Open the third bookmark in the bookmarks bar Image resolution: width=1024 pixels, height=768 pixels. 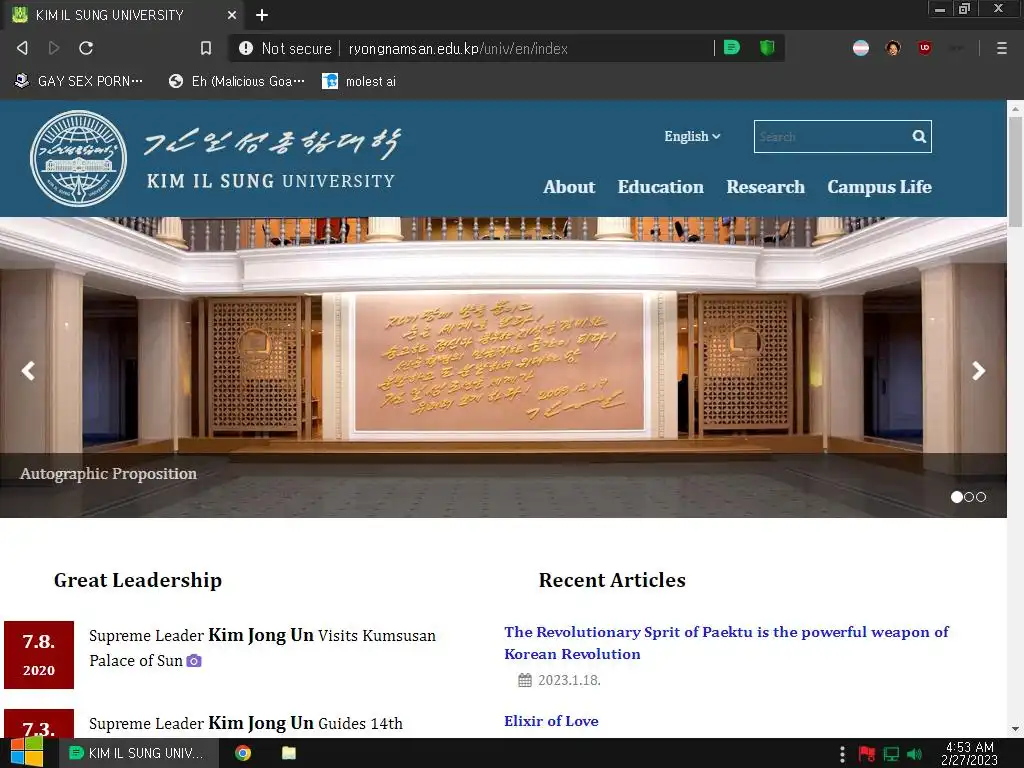359,81
